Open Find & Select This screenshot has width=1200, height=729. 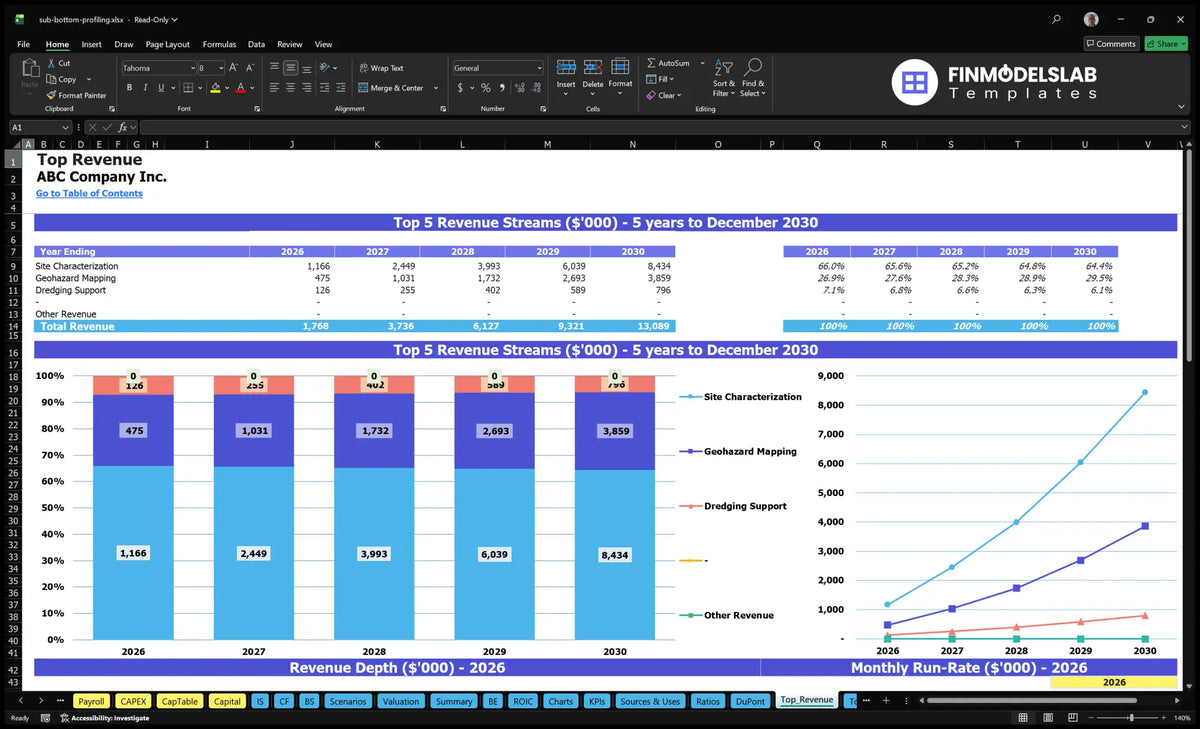(x=753, y=77)
